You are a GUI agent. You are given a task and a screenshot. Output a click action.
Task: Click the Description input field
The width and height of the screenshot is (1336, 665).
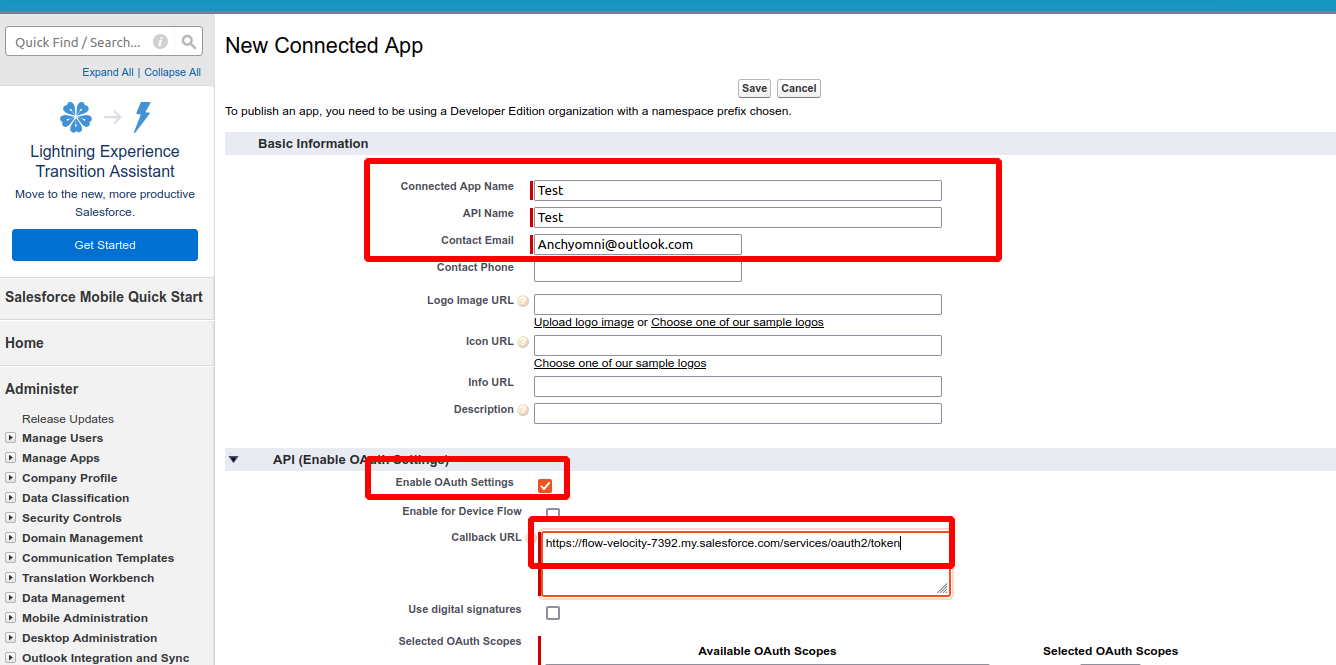coord(738,413)
